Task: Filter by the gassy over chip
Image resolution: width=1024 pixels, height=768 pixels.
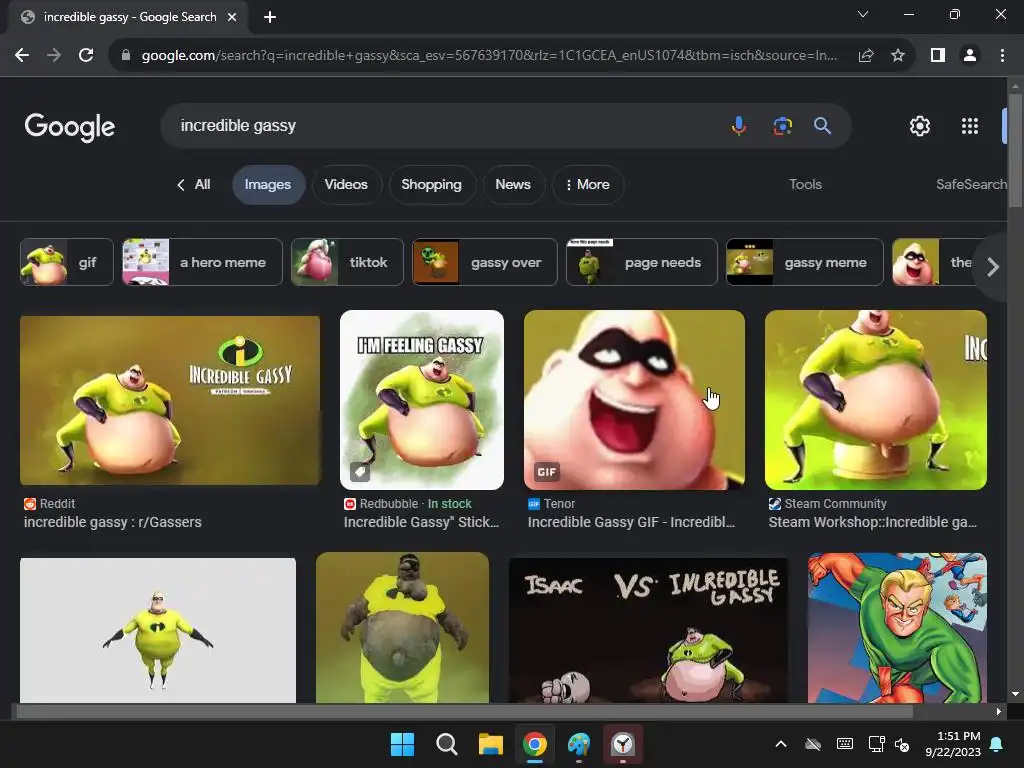Action: pos(485,262)
